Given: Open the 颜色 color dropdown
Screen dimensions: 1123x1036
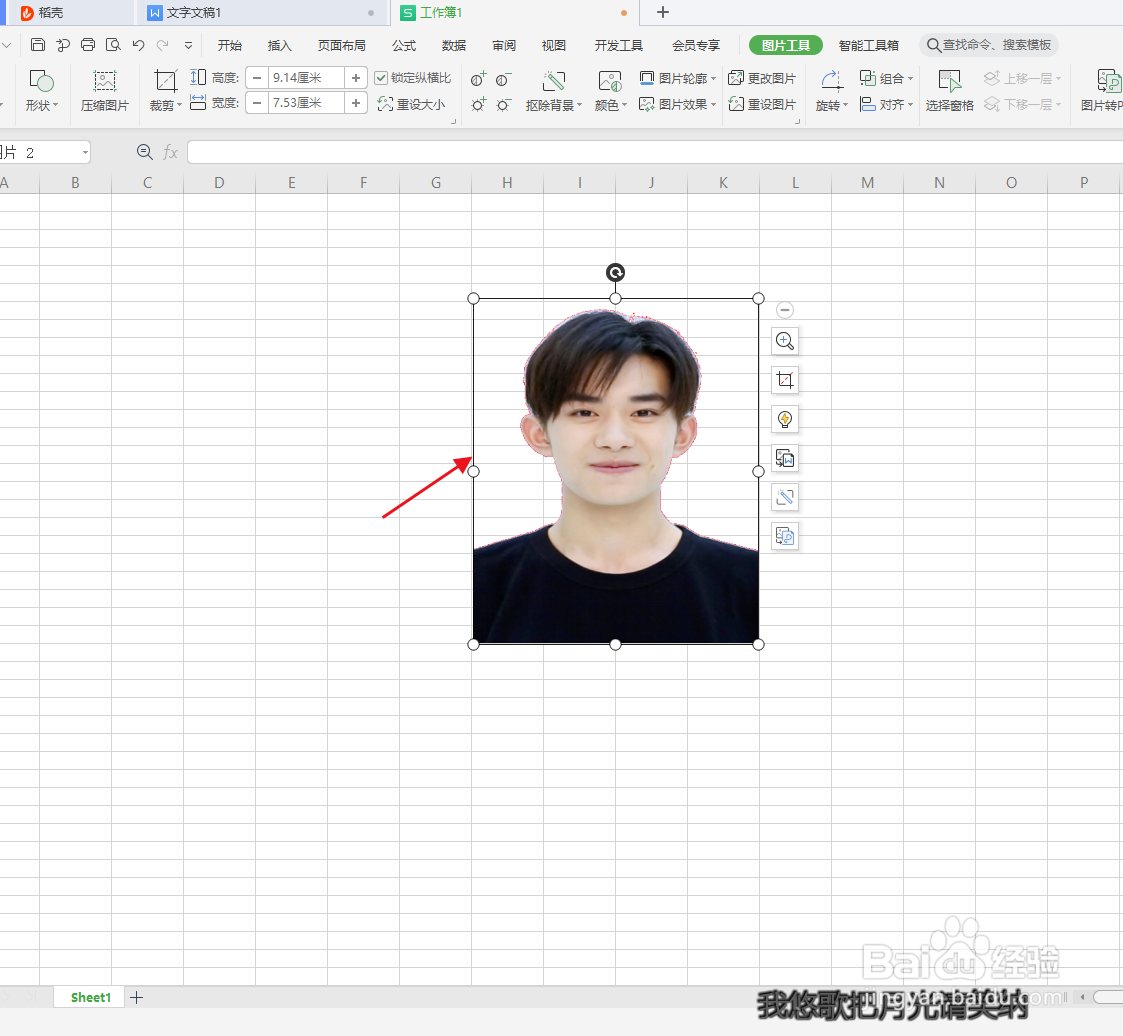Looking at the screenshot, I should click(610, 90).
